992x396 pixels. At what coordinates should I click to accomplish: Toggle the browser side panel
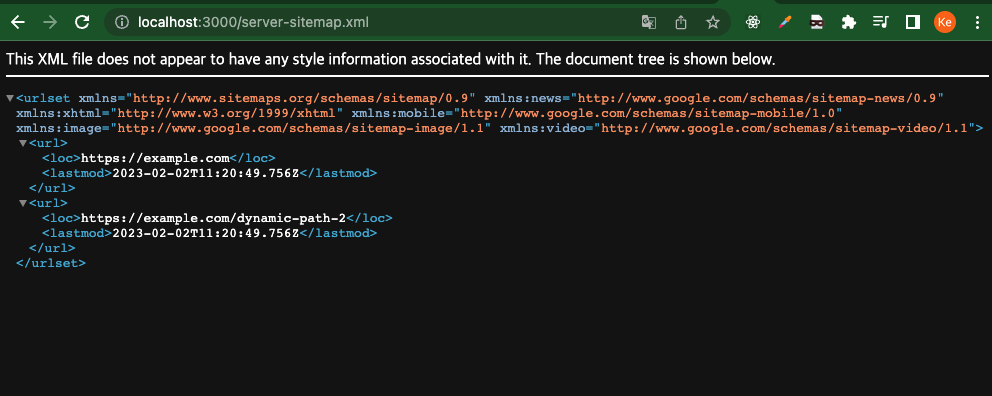[912, 23]
